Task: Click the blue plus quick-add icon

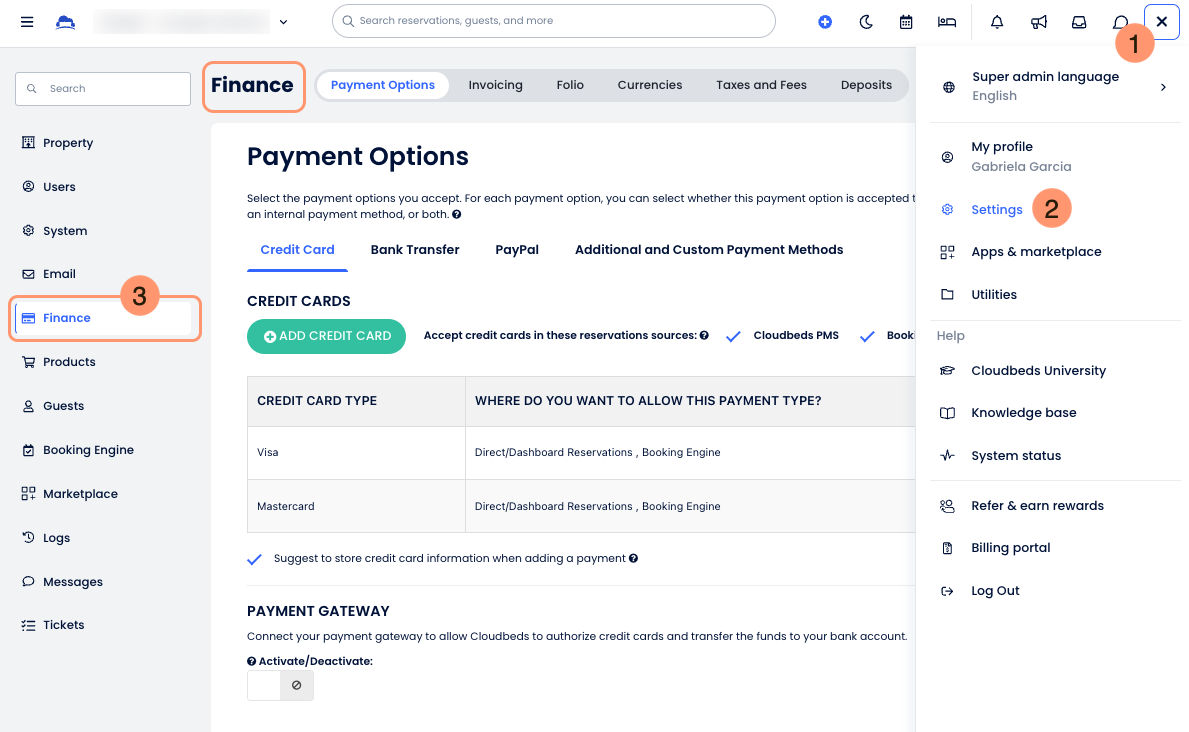Action: point(825,21)
